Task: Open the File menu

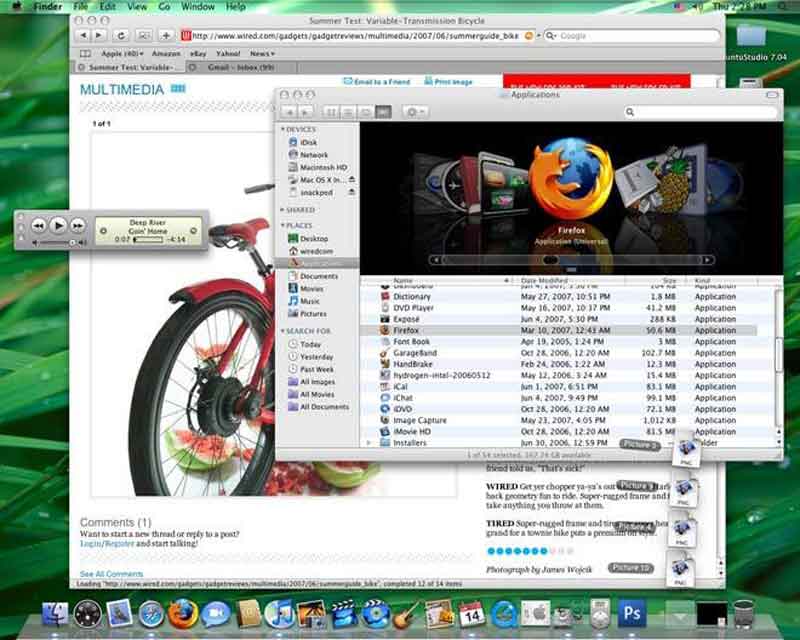Action: (81, 7)
